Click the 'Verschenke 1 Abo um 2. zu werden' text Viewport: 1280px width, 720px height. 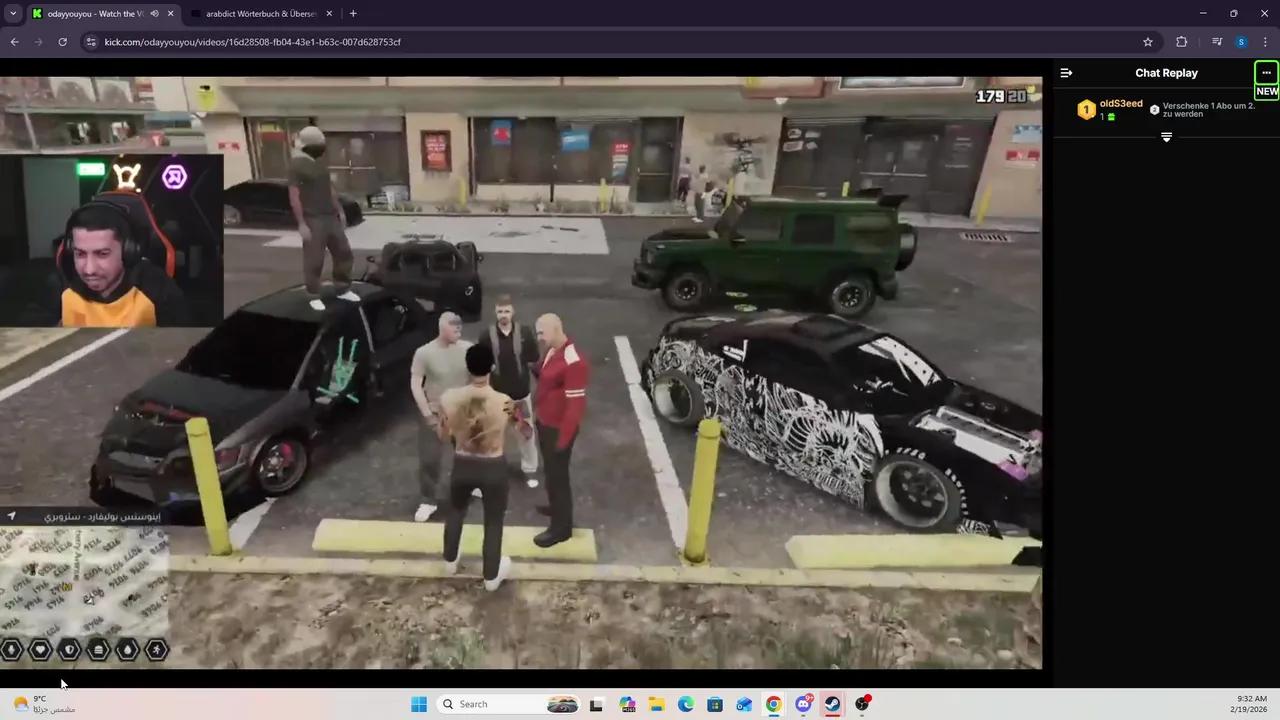click(x=1208, y=110)
